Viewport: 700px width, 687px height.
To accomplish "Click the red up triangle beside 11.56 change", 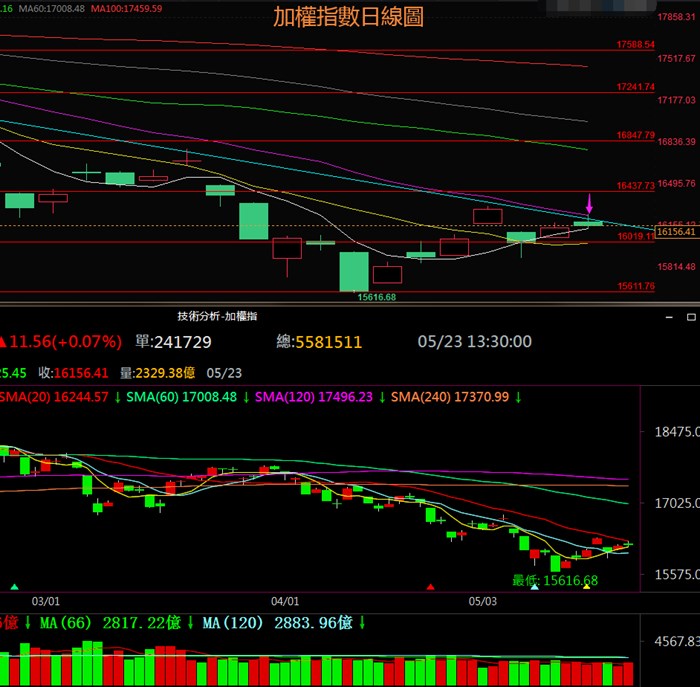I will click(4, 342).
